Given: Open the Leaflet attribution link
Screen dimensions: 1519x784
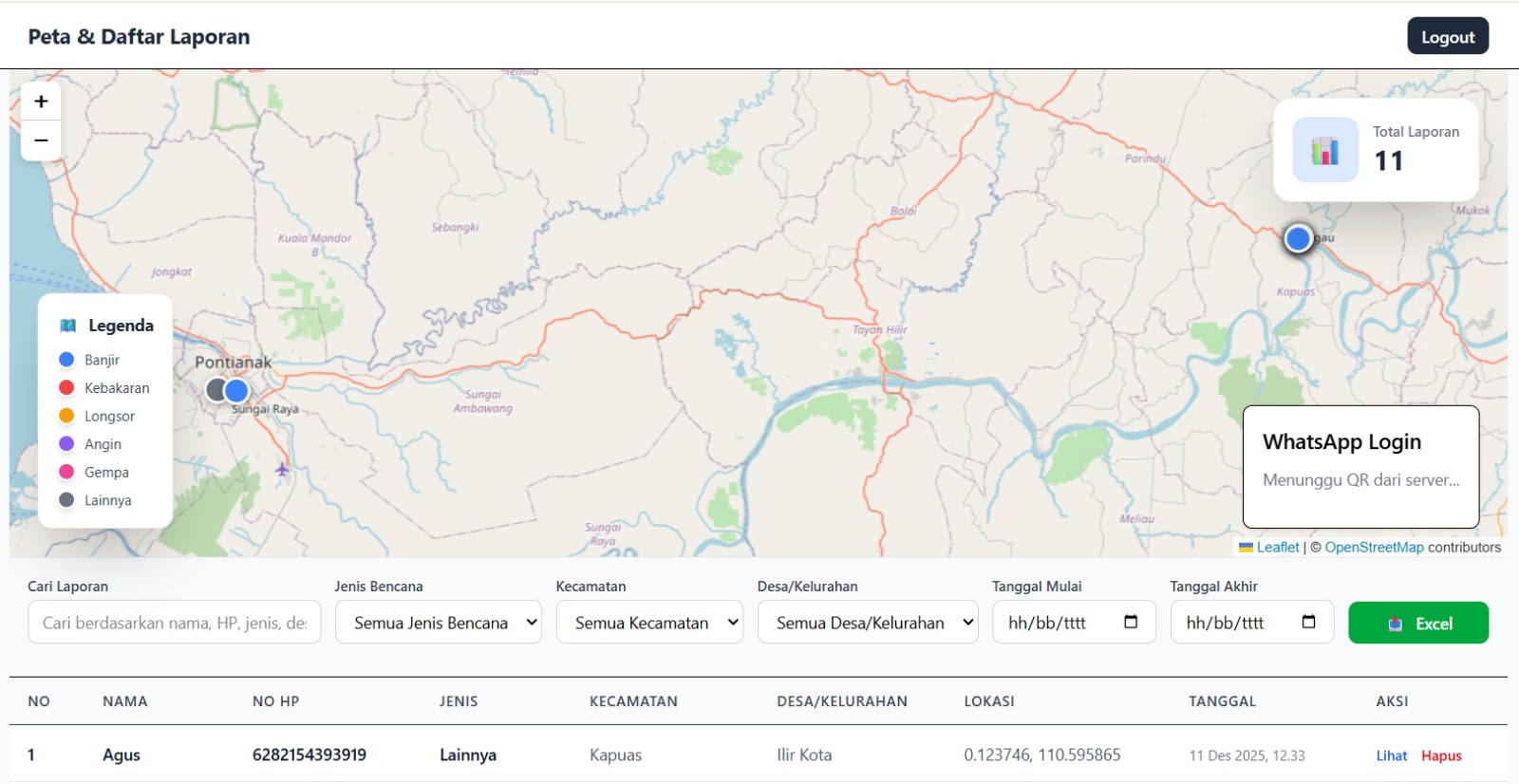Looking at the screenshot, I should (1277, 548).
